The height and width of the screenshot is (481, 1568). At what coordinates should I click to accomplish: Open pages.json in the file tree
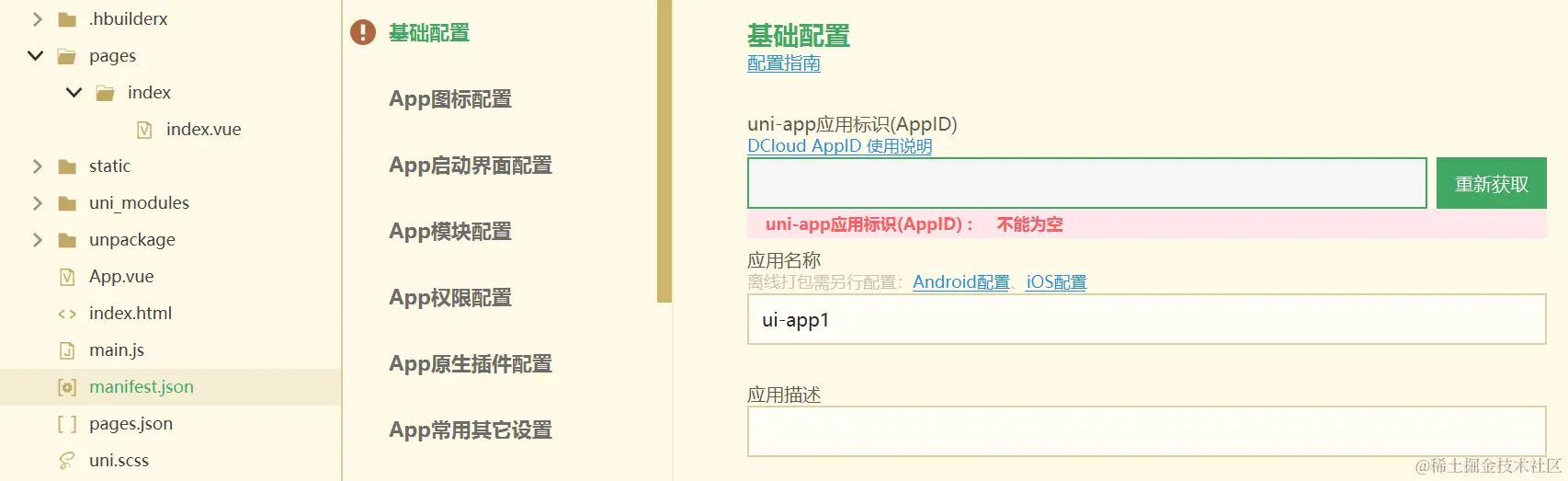[x=131, y=424]
